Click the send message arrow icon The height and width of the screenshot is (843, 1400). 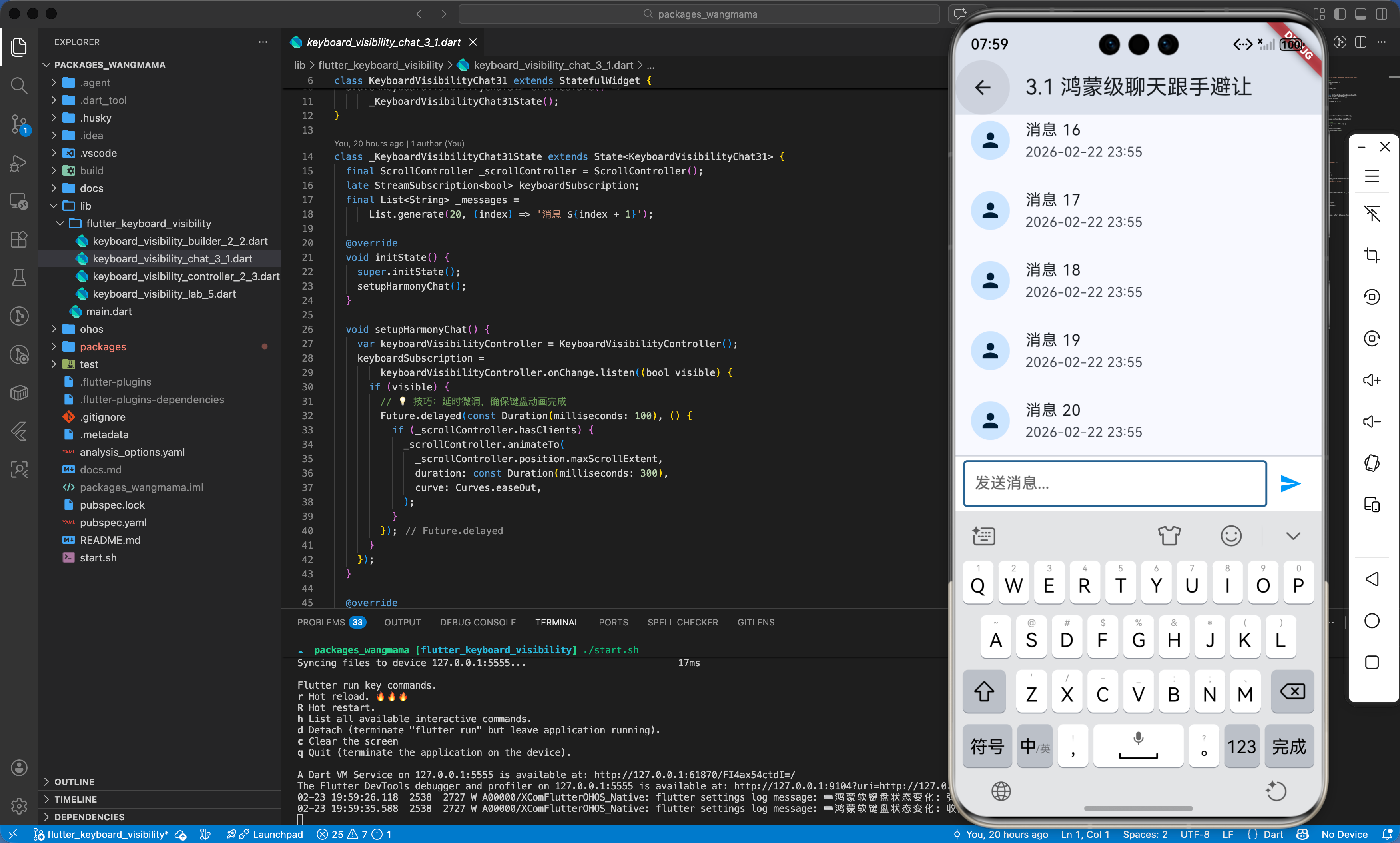[x=1290, y=483]
